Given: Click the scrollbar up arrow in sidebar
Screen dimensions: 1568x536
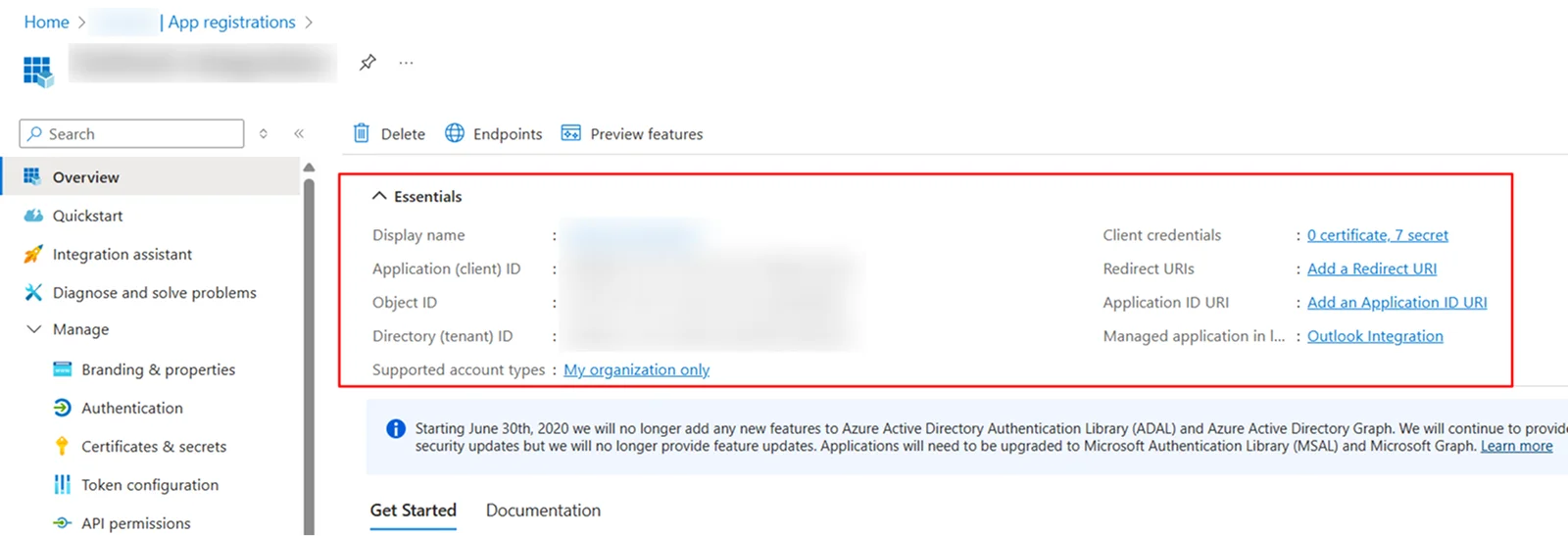Looking at the screenshot, I should (x=309, y=168).
